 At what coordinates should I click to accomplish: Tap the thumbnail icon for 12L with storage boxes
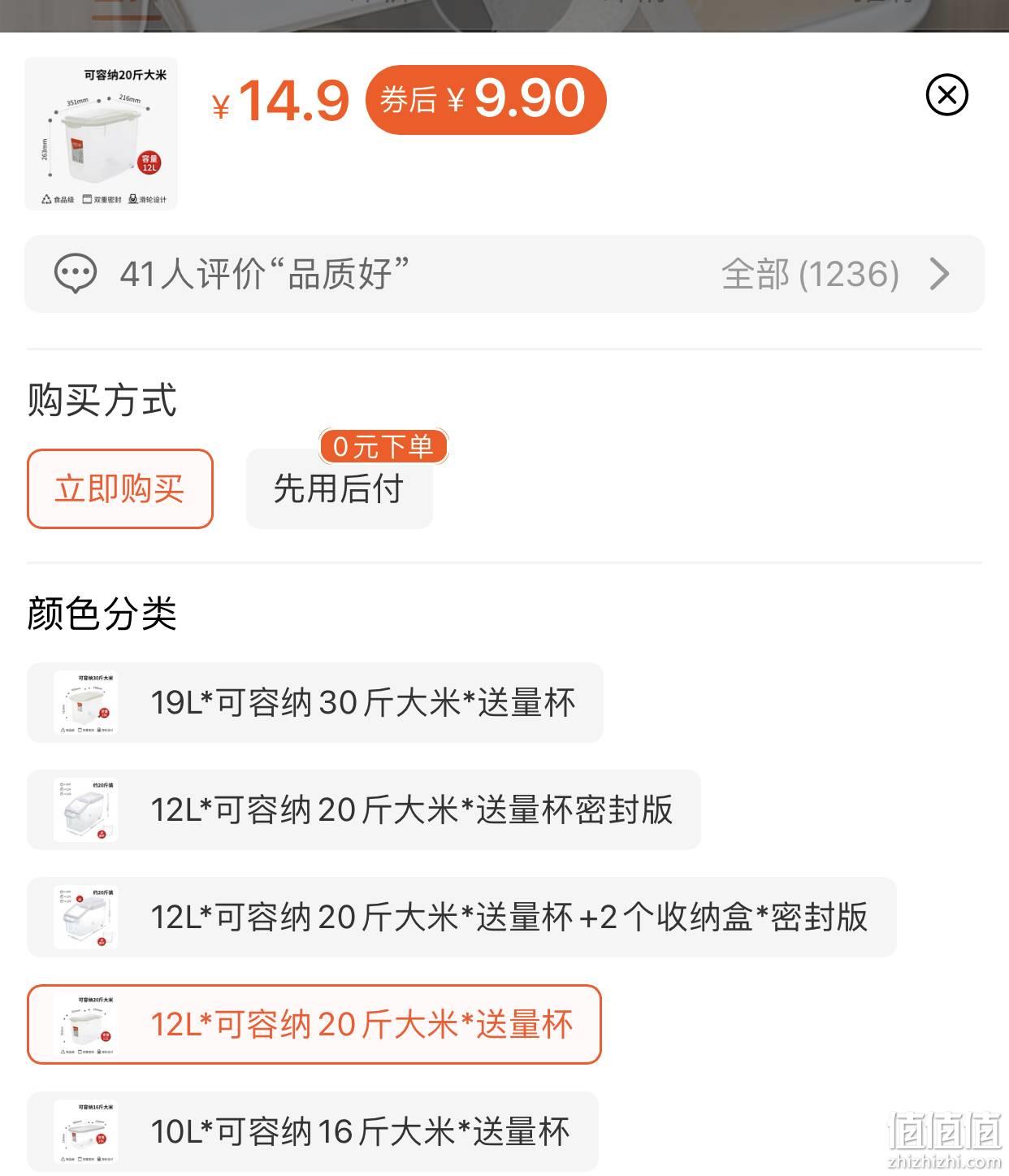point(86,917)
